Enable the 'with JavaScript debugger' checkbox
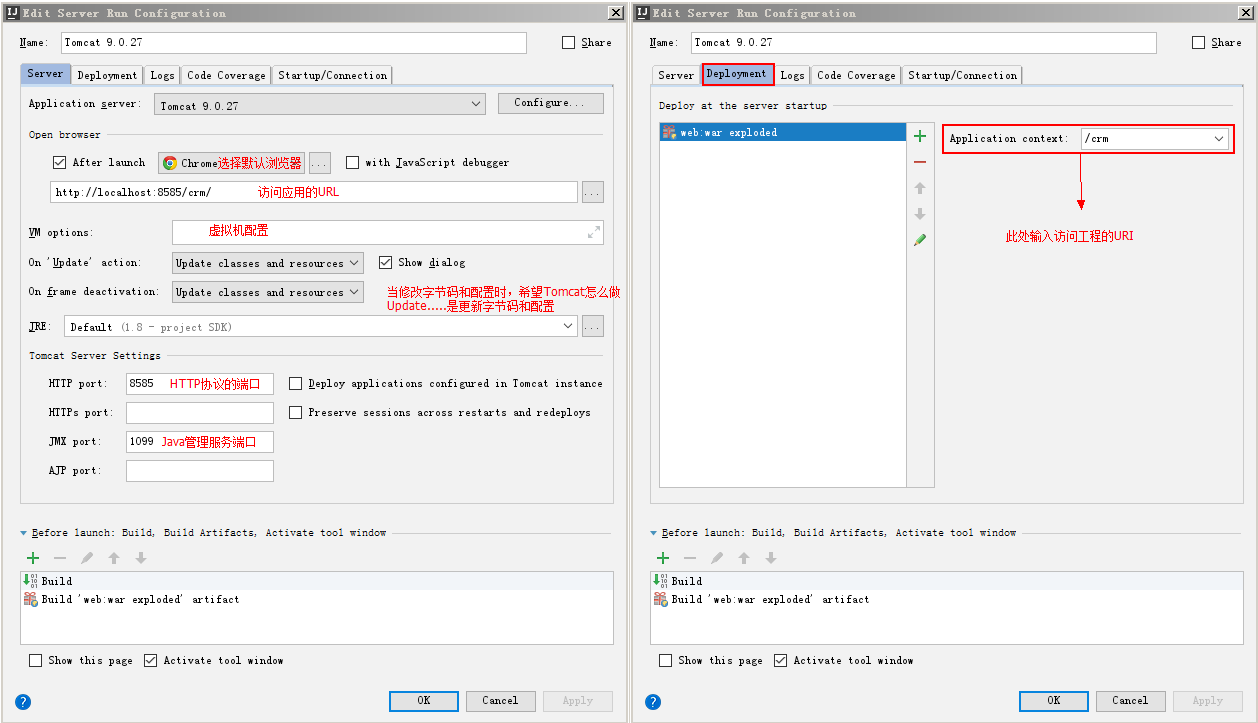 (x=352, y=163)
